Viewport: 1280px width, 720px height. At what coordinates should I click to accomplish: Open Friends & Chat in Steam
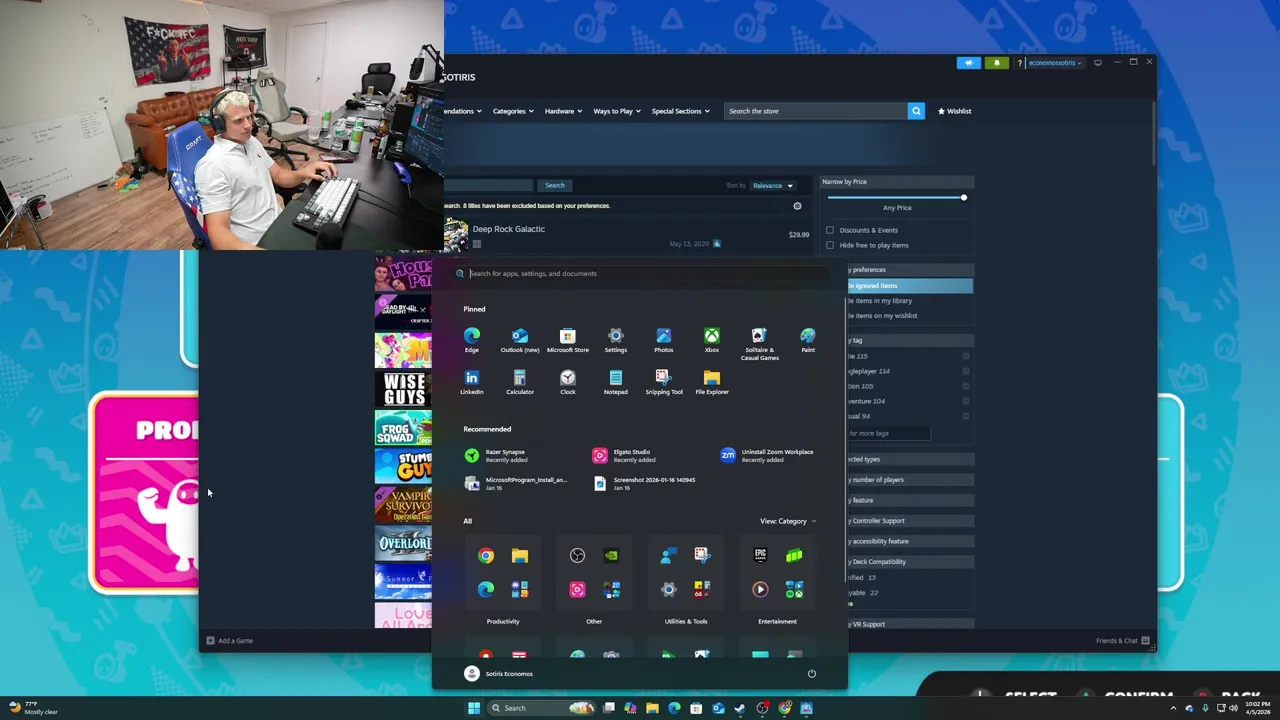click(x=1123, y=641)
